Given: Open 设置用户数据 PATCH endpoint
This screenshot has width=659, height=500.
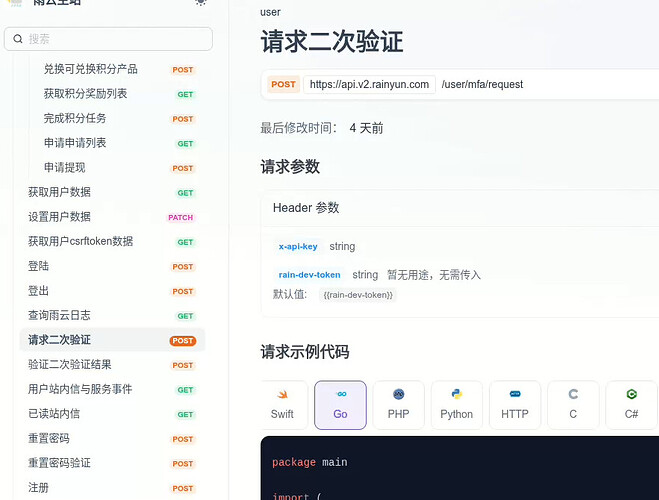Looking at the screenshot, I should [60, 217].
